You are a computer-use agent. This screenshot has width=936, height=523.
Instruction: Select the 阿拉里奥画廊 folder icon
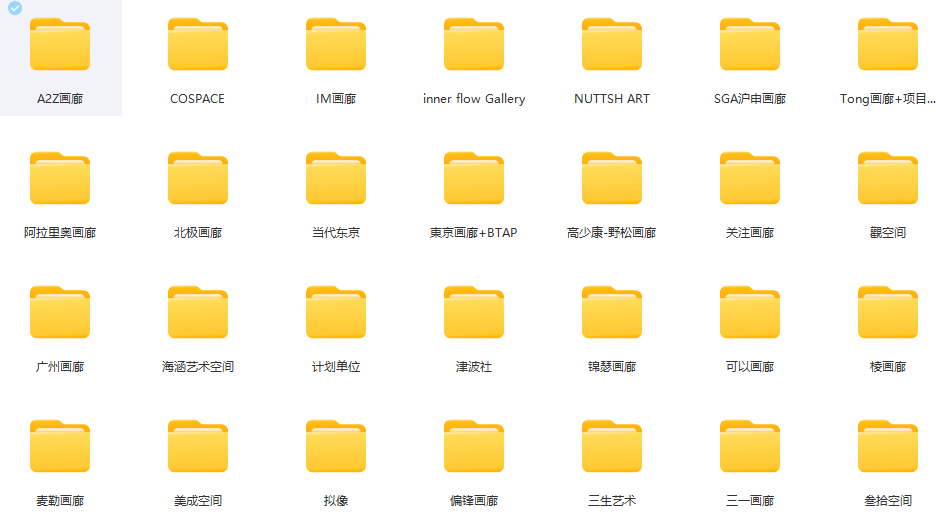pyautogui.click(x=59, y=179)
